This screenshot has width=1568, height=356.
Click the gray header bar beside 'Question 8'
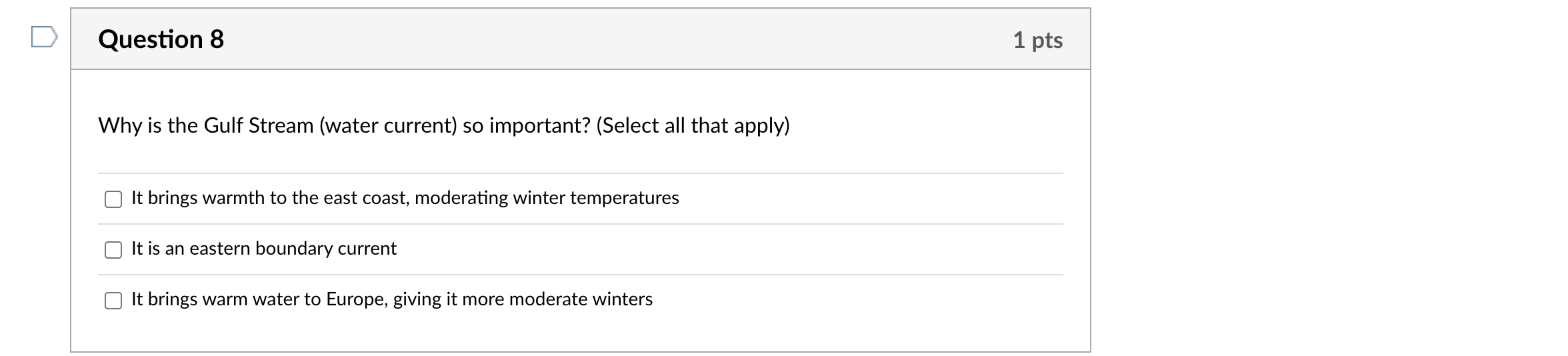pos(581,39)
